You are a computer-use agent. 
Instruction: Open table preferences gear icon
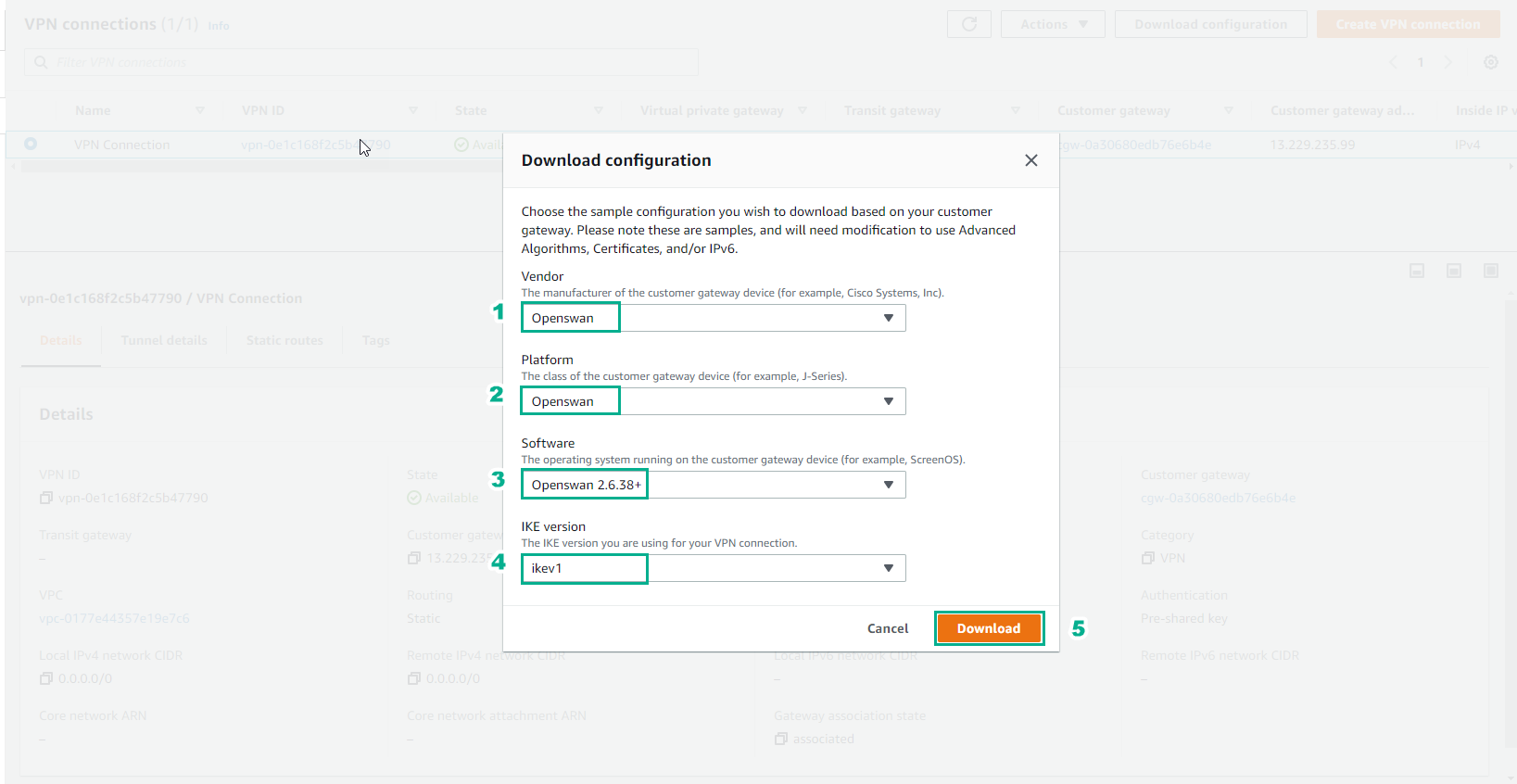(x=1491, y=62)
